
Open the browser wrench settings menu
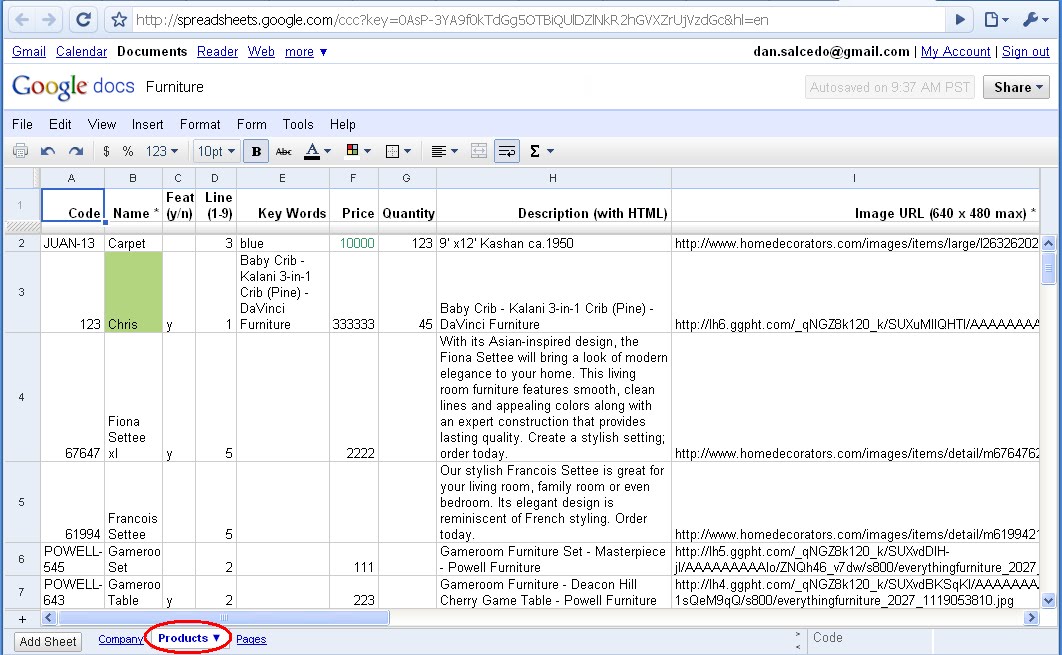coord(1035,20)
